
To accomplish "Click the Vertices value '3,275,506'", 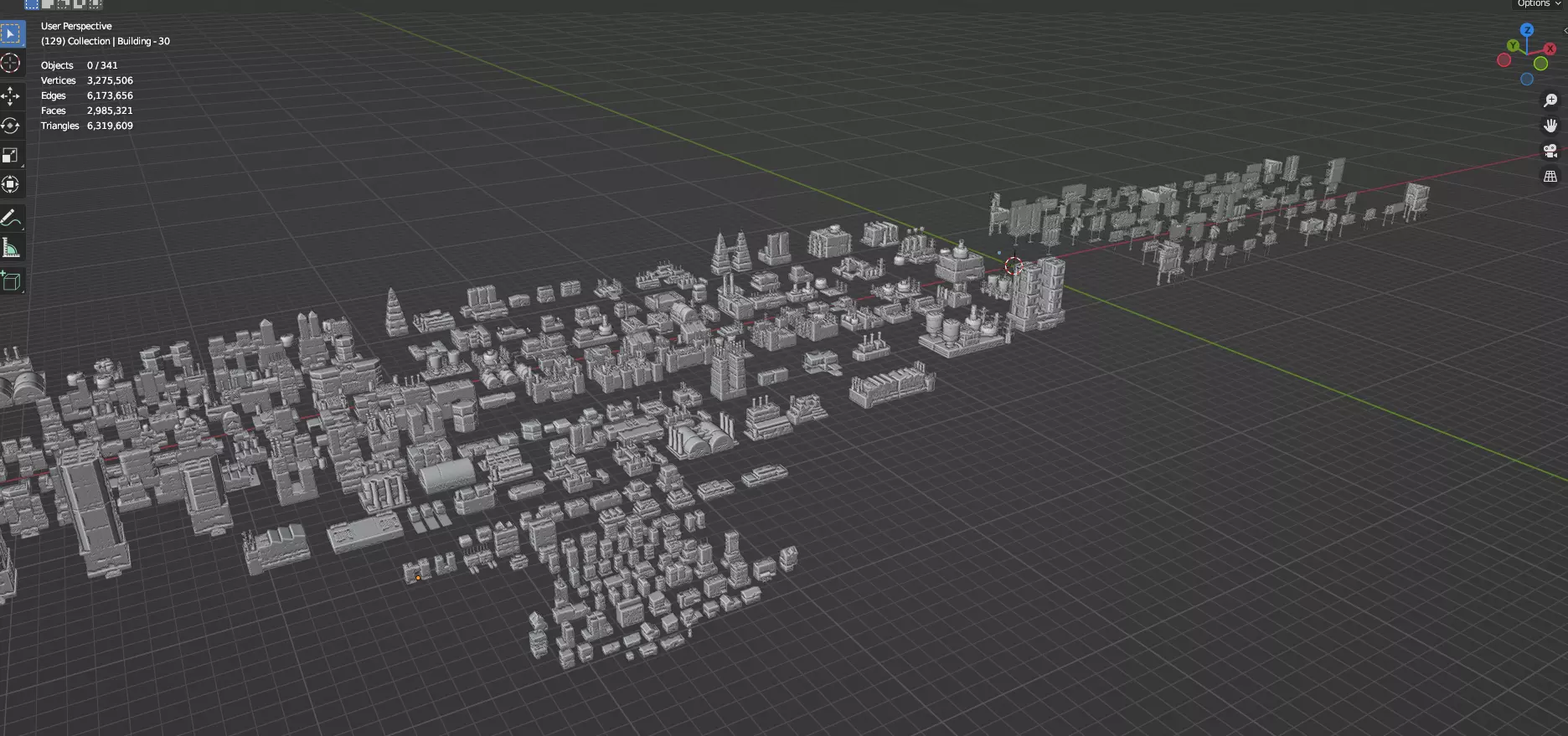I will (110, 80).
